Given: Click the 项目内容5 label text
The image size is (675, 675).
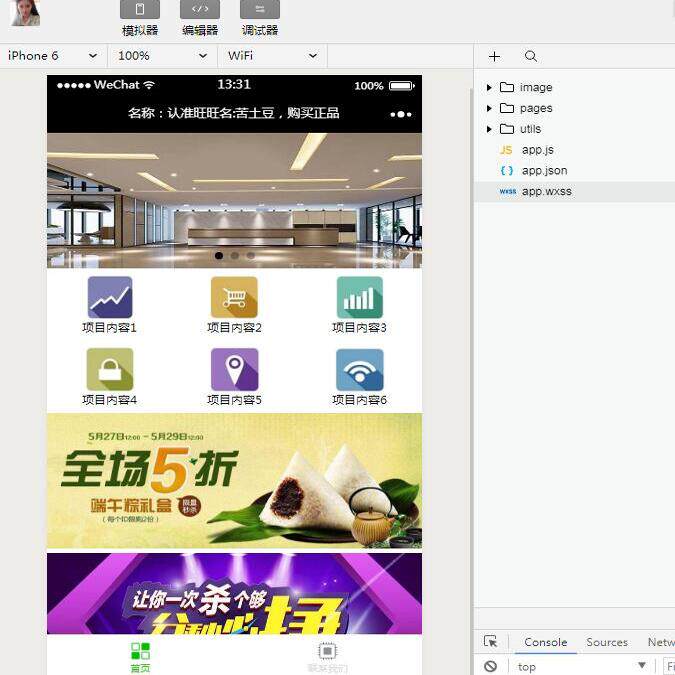Looking at the screenshot, I should (234, 400).
